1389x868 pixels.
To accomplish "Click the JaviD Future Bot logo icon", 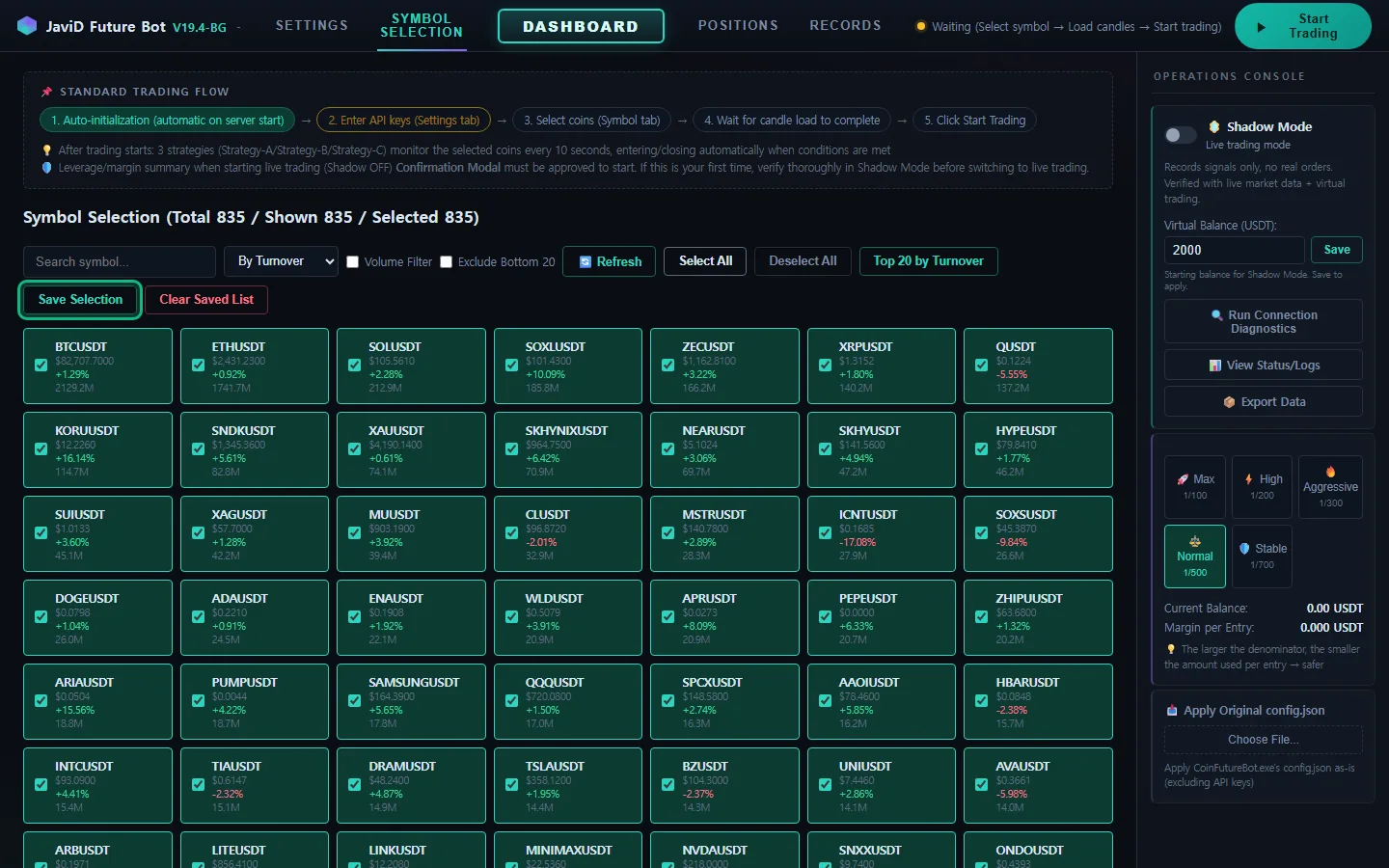I will (27, 26).
